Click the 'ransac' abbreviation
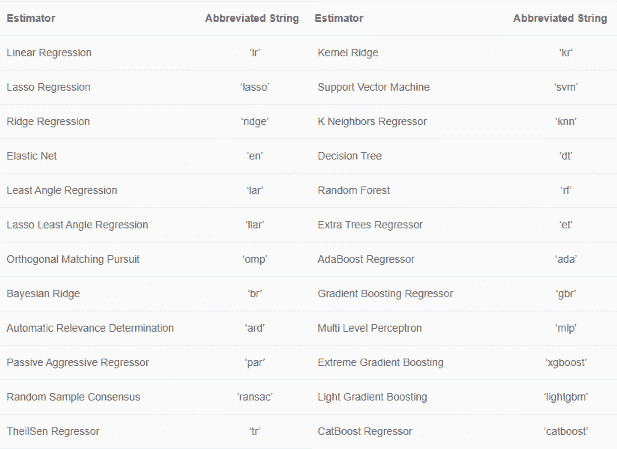This screenshot has height=449, width=617. pyautogui.click(x=254, y=397)
